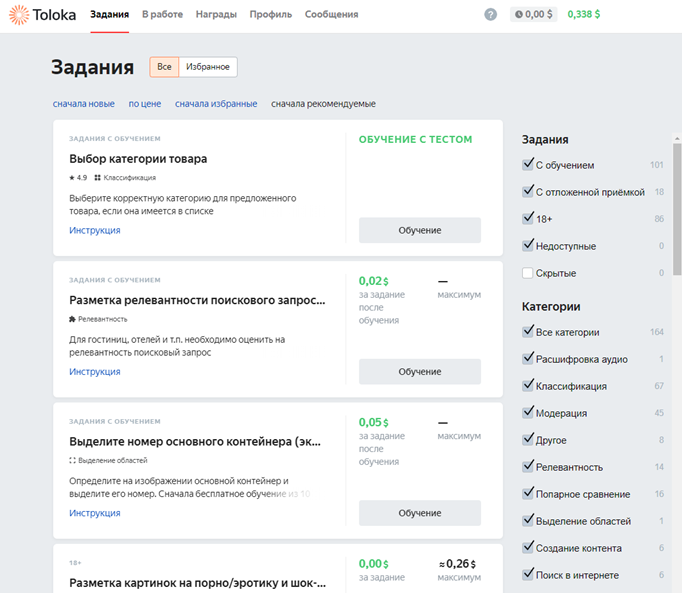Sort by сначала избранные
Screen dimensions: 682x593
(216, 104)
